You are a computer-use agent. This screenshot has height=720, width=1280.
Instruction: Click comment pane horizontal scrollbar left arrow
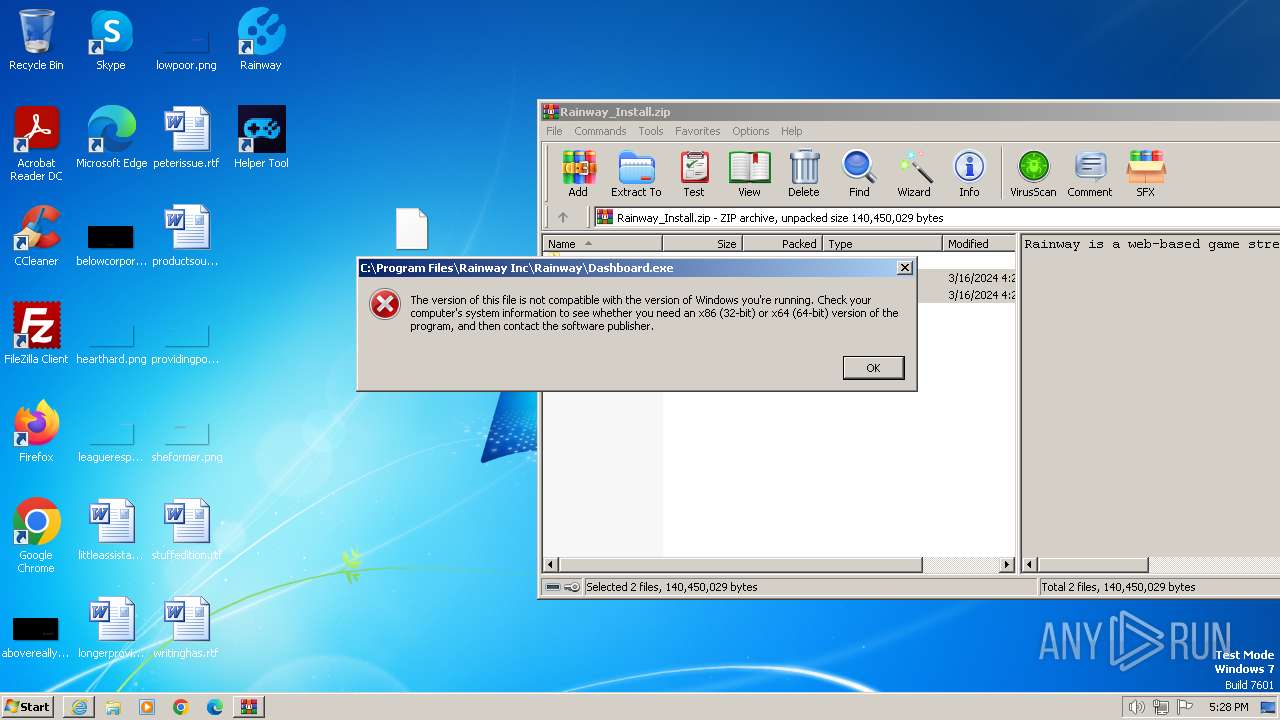pos(1030,565)
